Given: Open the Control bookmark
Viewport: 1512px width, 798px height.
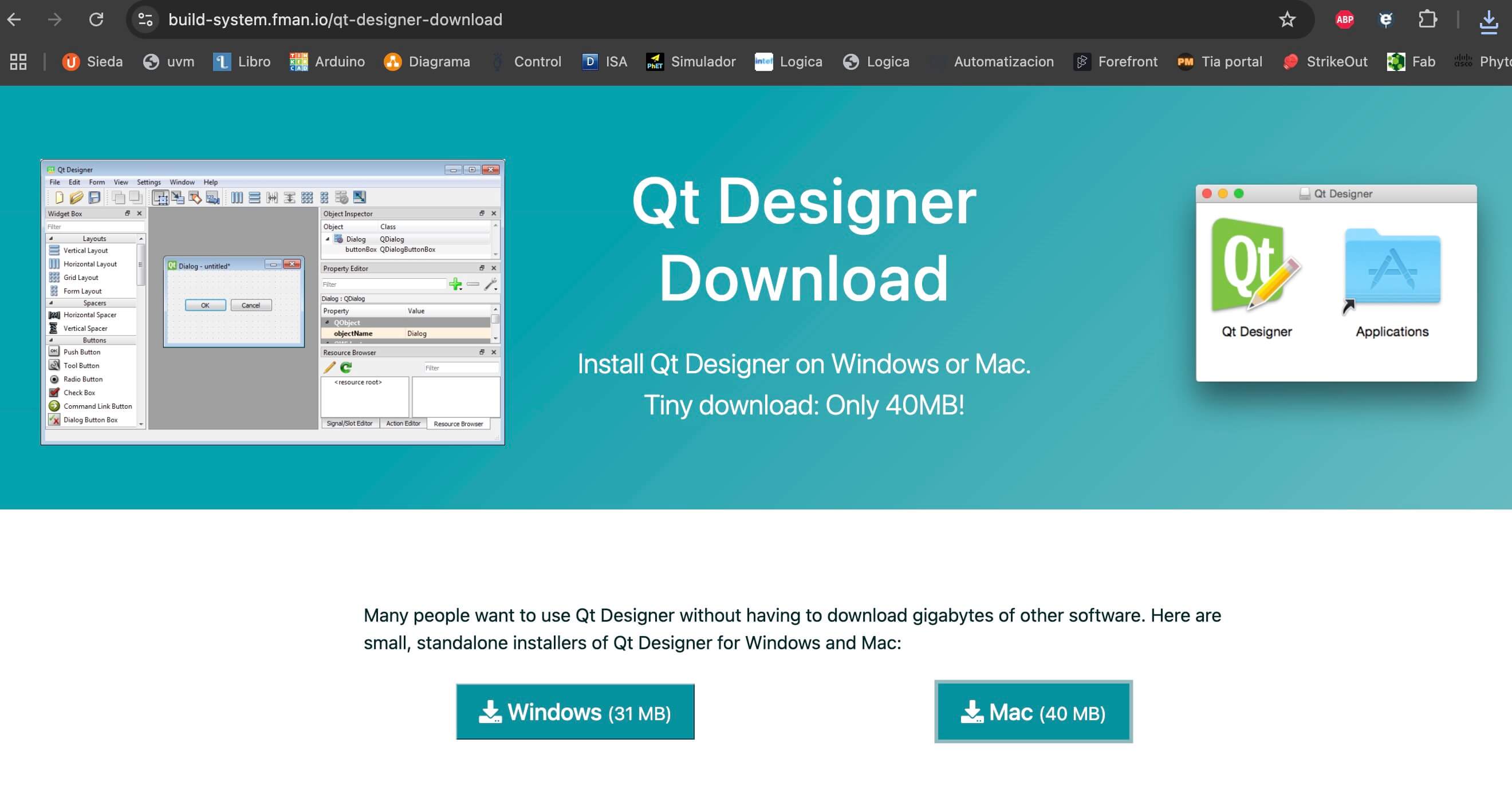Looking at the screenshot, I should click(x=526, y=62).
